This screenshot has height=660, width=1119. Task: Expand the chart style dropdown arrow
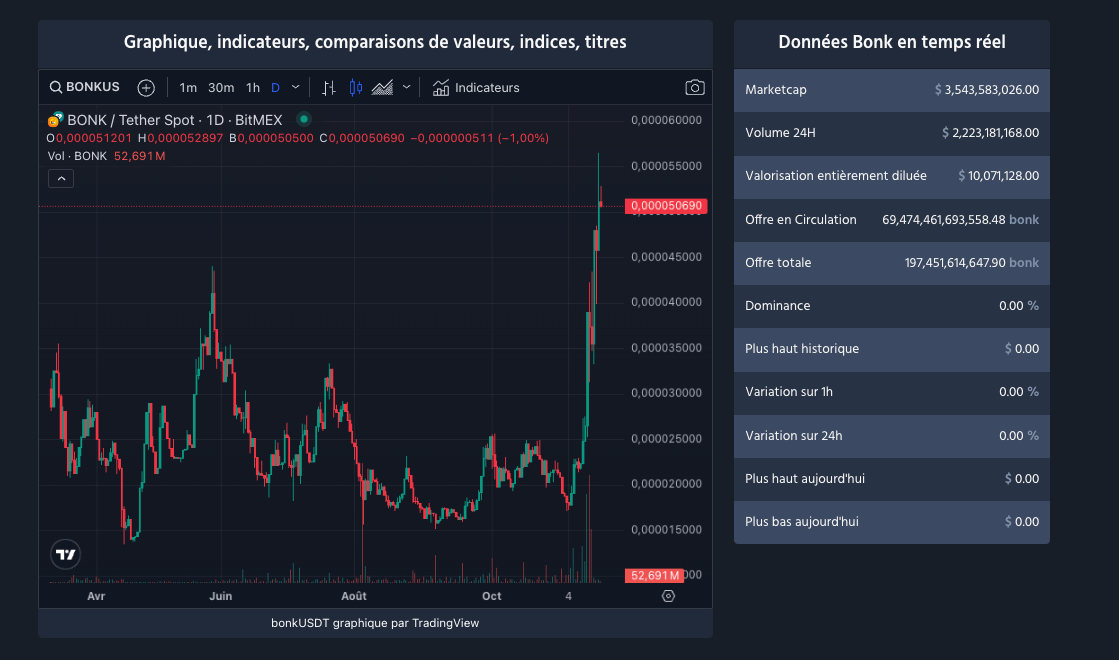407,87
